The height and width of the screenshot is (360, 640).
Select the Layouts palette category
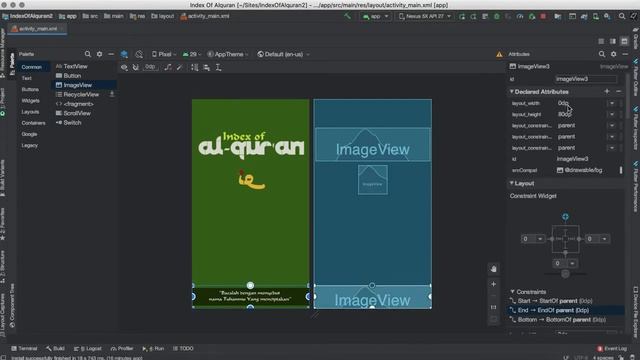pyautogui.click(x=30, y=111)
